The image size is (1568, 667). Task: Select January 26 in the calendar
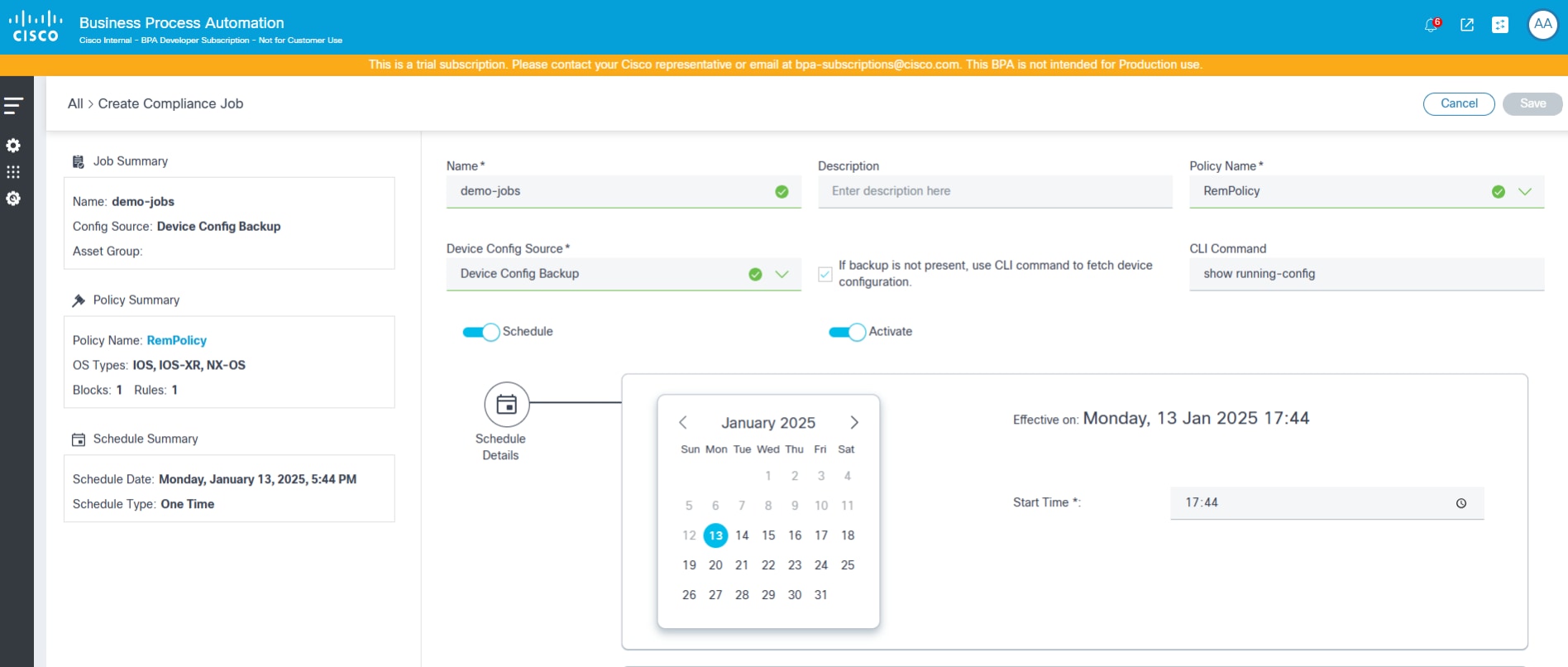coord(689,595)
